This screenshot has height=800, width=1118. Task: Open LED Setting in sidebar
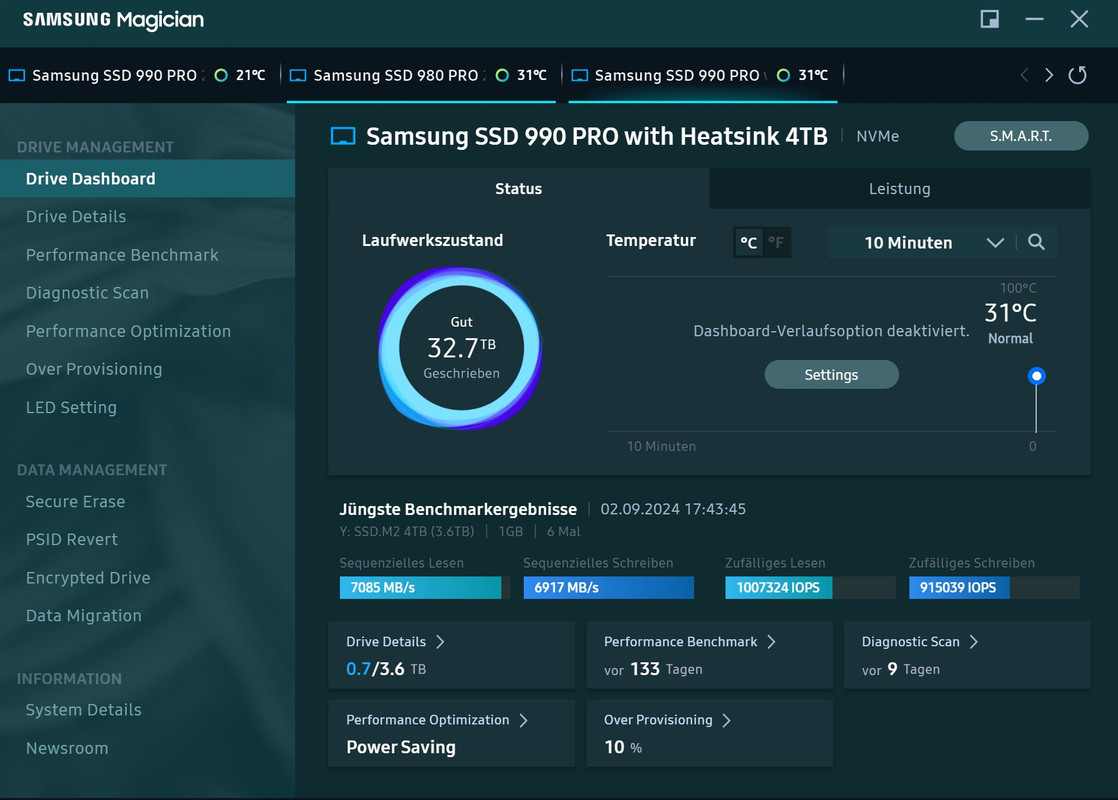coord(148,408)
